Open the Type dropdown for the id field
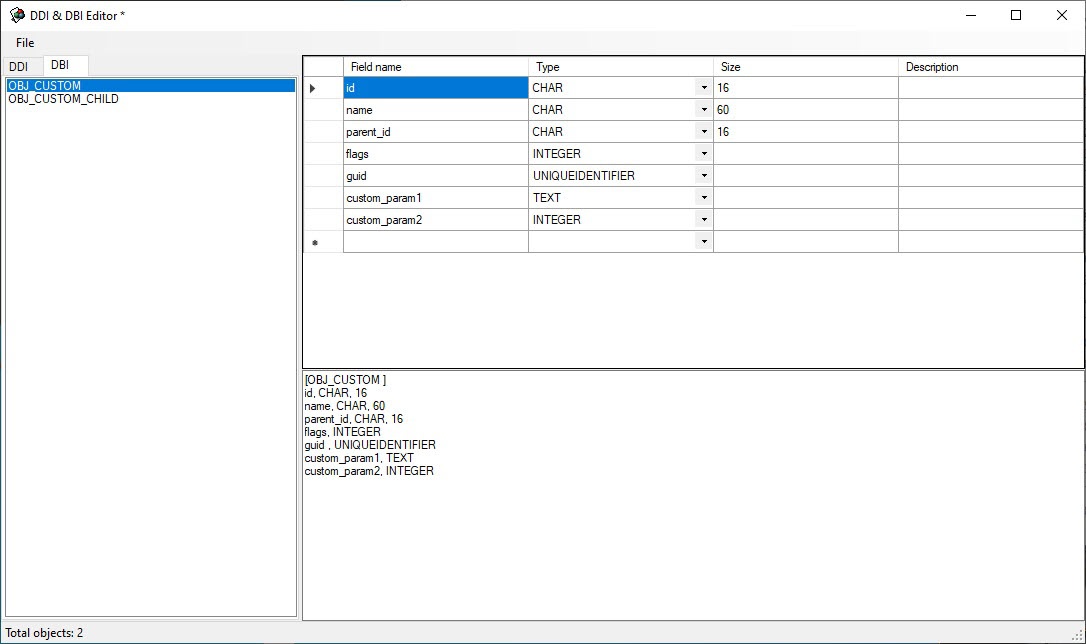The width and height of the screenshot is (1086, 644). pos(704,88)
